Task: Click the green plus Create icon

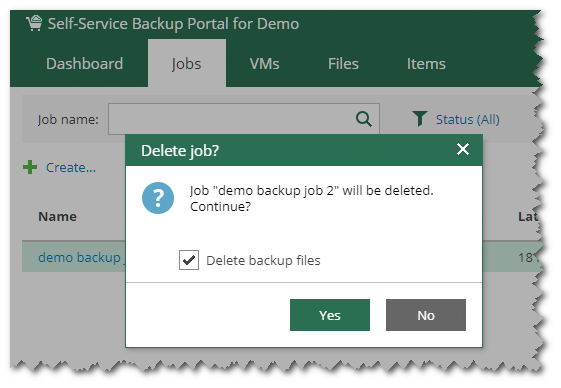Action: point(30,167)
